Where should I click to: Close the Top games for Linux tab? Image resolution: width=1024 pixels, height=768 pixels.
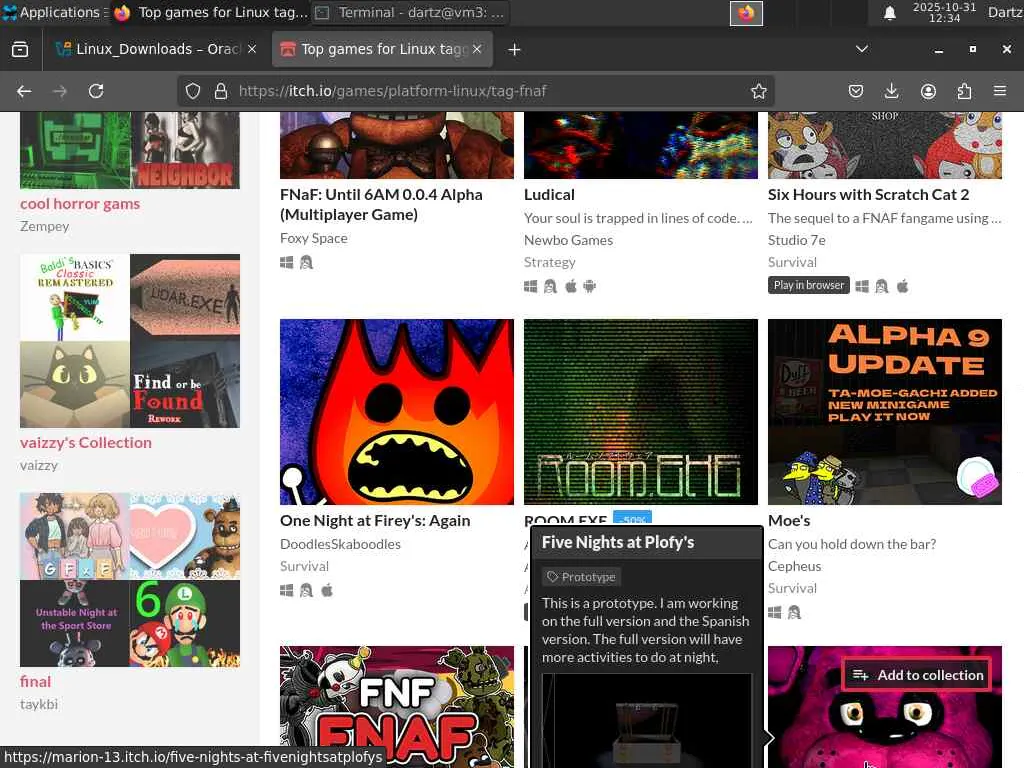coord(477,49)
